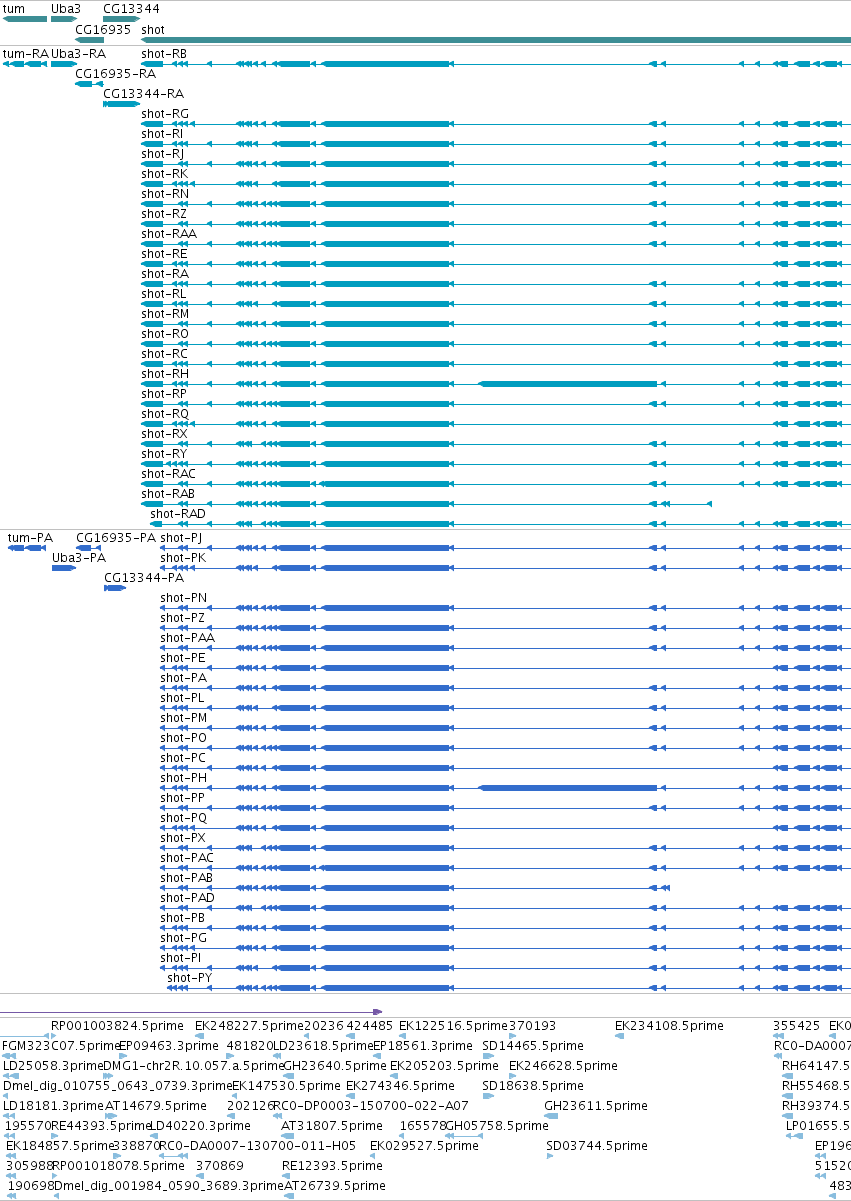This screenshot has height=1201, width=851.
Task: Click the shot-PL protein label
Action: 182,698
